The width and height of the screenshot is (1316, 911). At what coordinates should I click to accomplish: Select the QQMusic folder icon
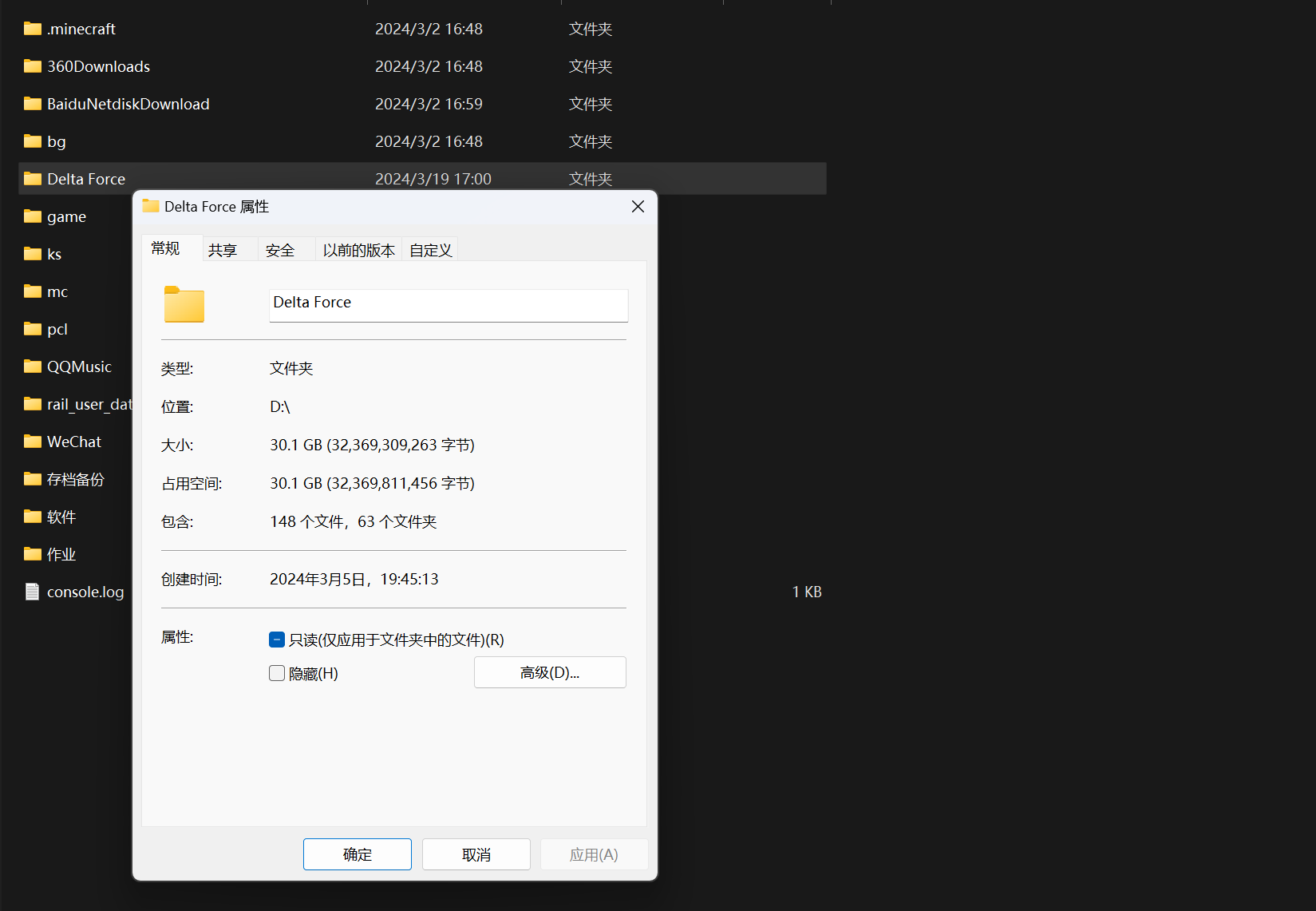coord(33,366)
